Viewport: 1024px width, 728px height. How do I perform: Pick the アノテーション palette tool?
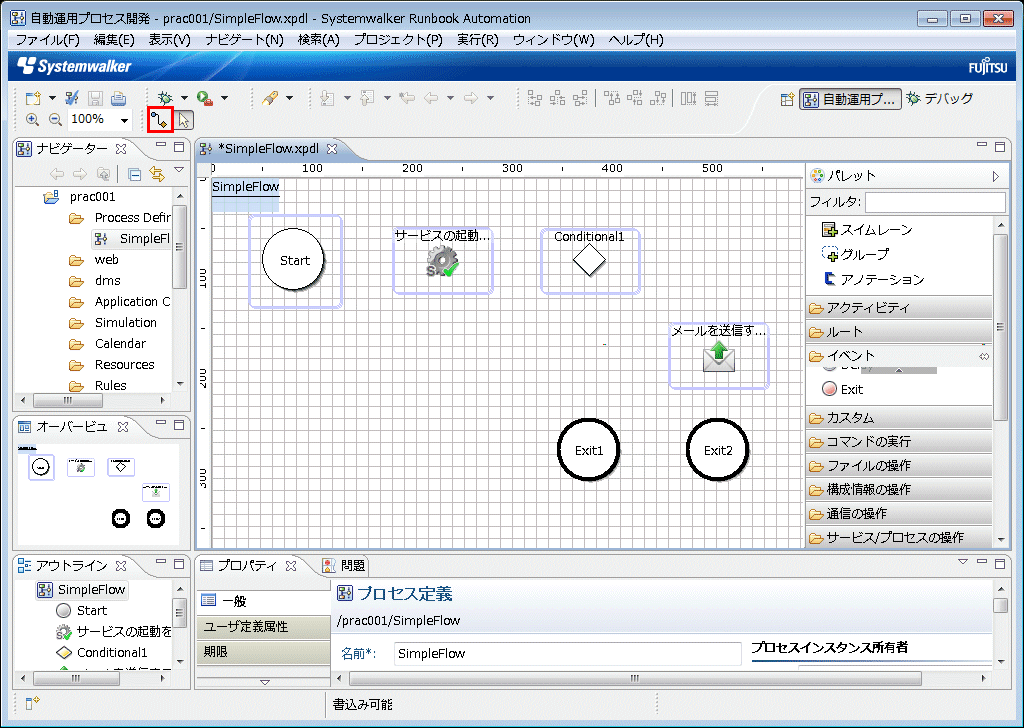[874, 279]
